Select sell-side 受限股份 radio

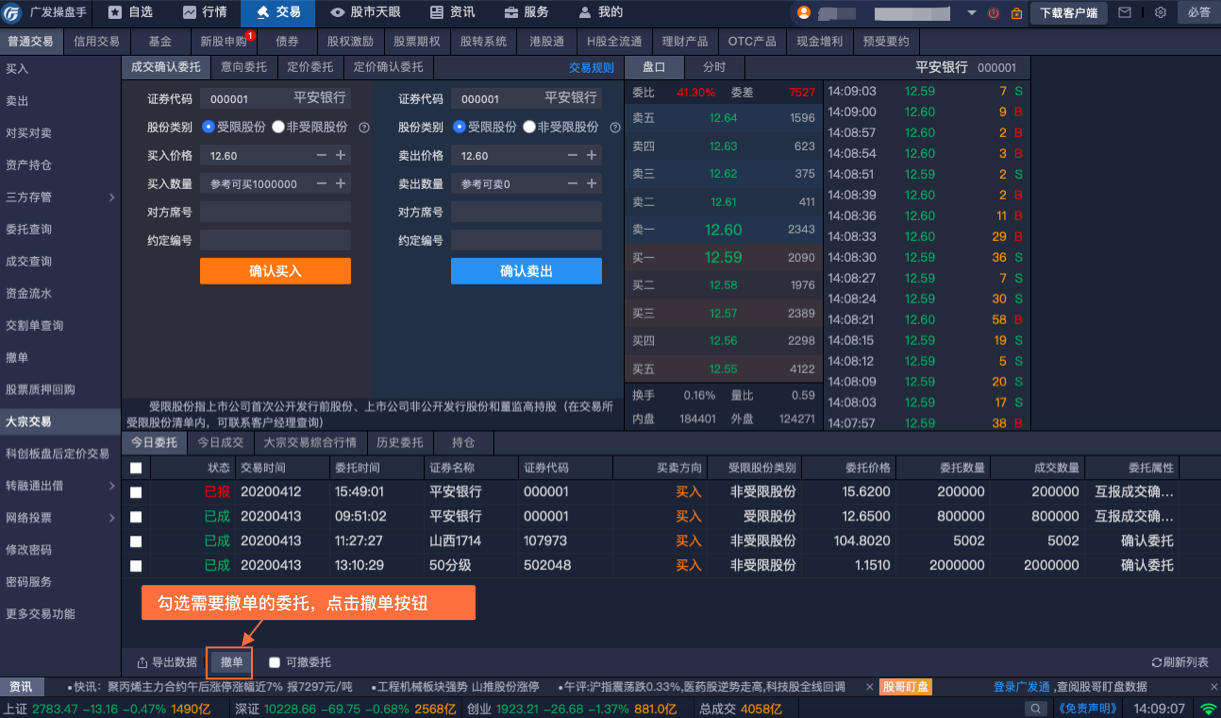pos(460,127)
